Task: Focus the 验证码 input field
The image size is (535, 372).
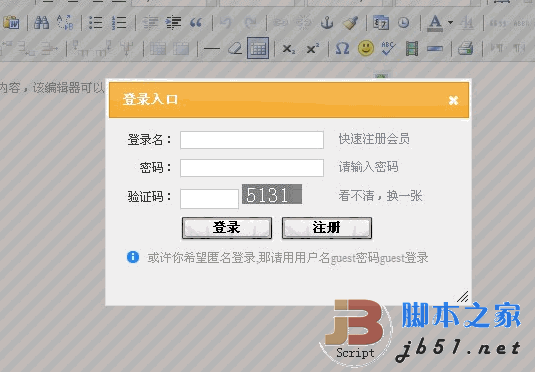Action: pyautogui.click(x=209, y=199)
